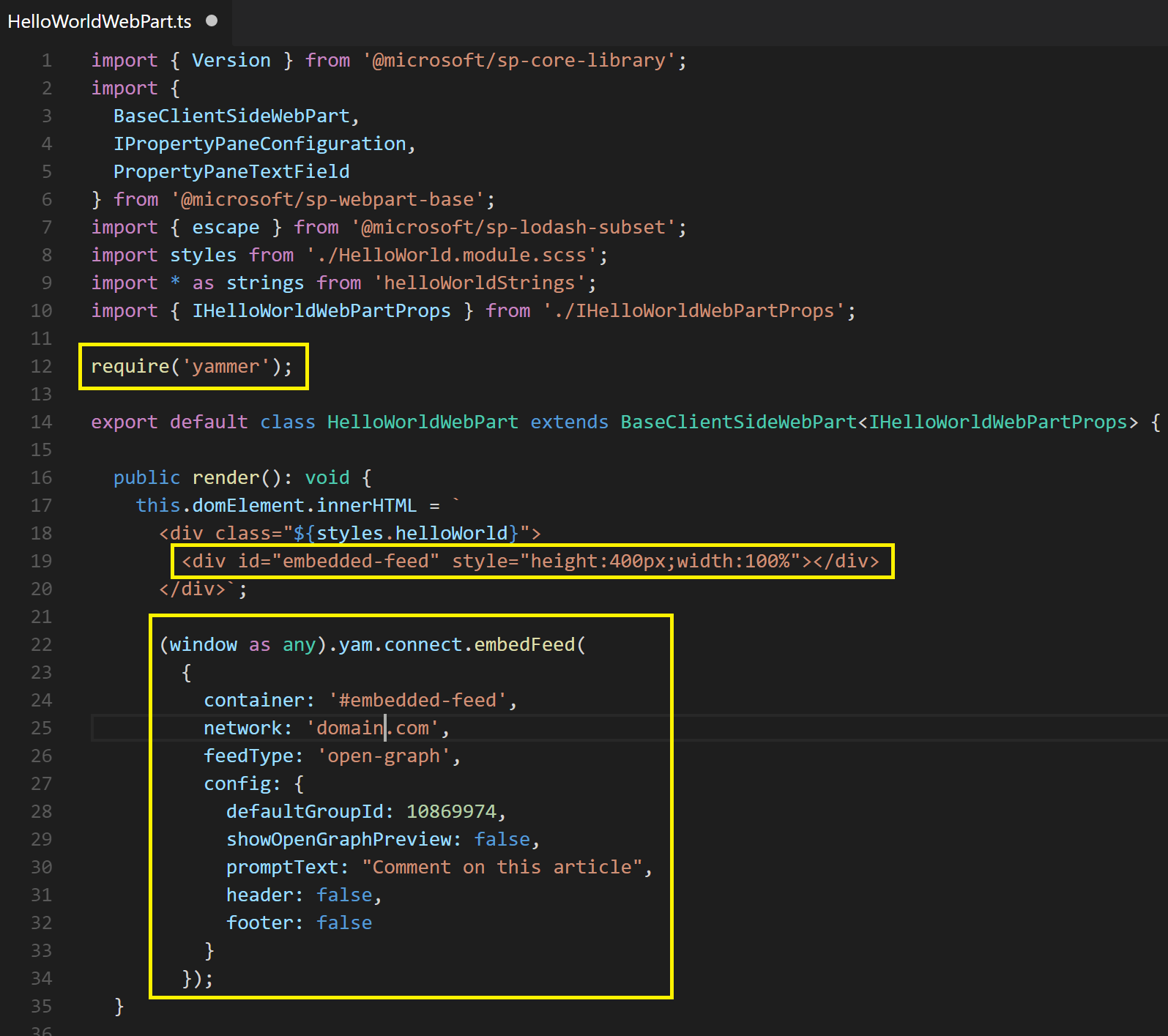Click the render() method name
This screenshot has width=1168, height=1036.
click(x=226, y=477)
